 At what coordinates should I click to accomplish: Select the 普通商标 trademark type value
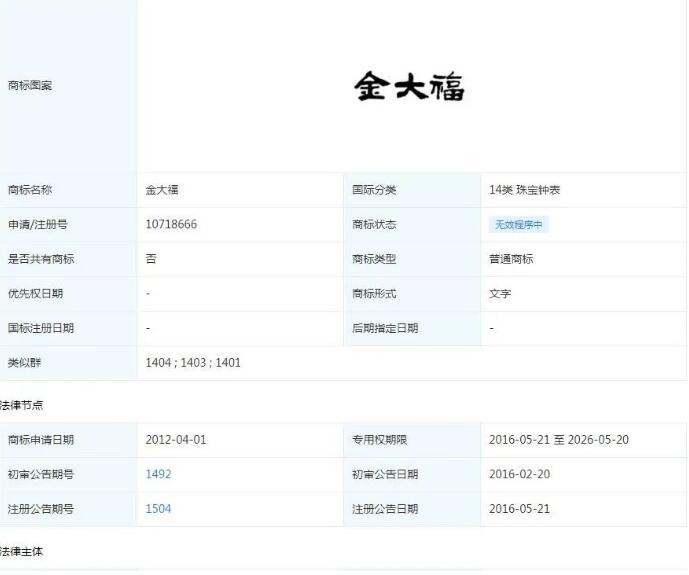(511, 259)
